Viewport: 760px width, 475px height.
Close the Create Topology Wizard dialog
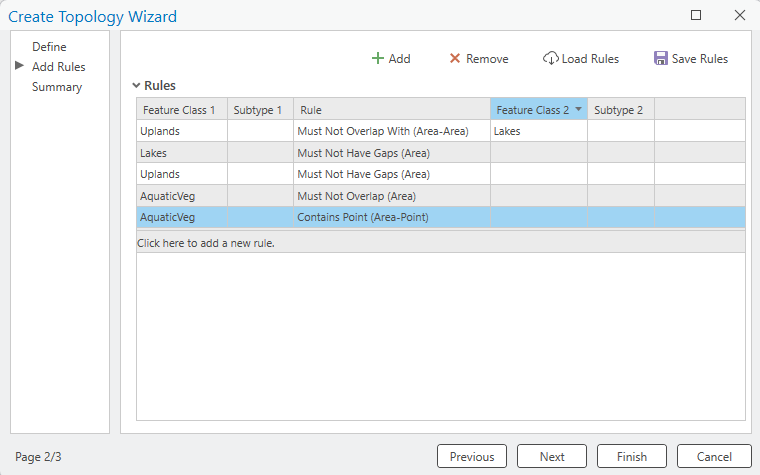739,15
